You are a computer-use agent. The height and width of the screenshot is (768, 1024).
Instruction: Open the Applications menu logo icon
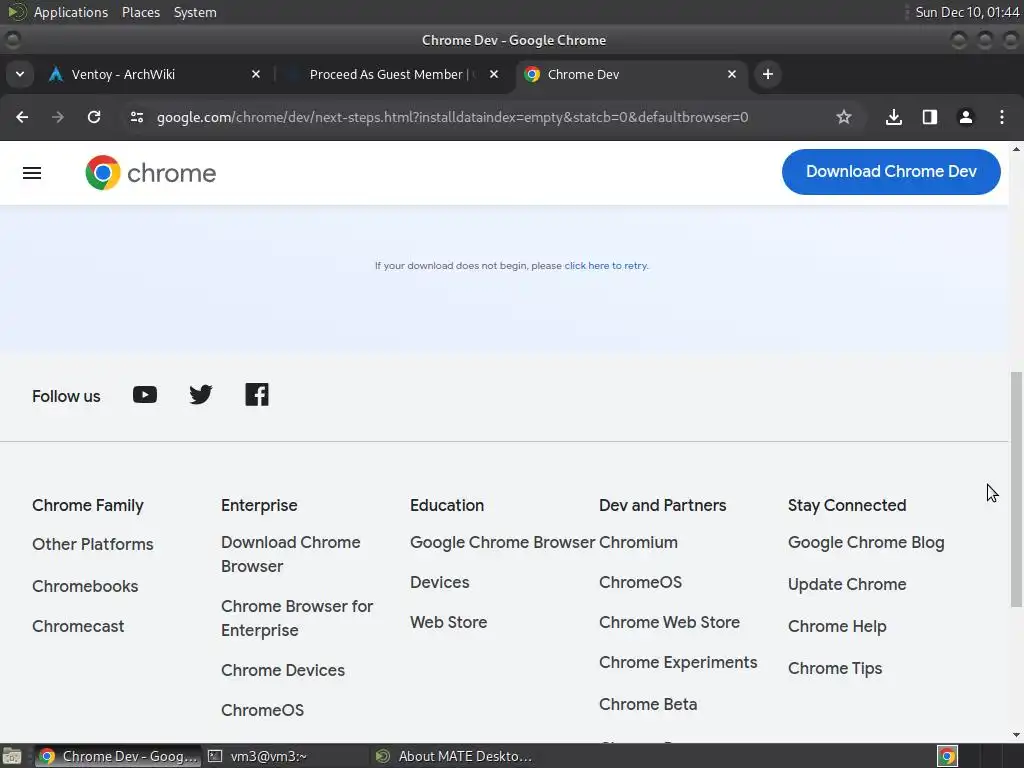coord(16,12)
